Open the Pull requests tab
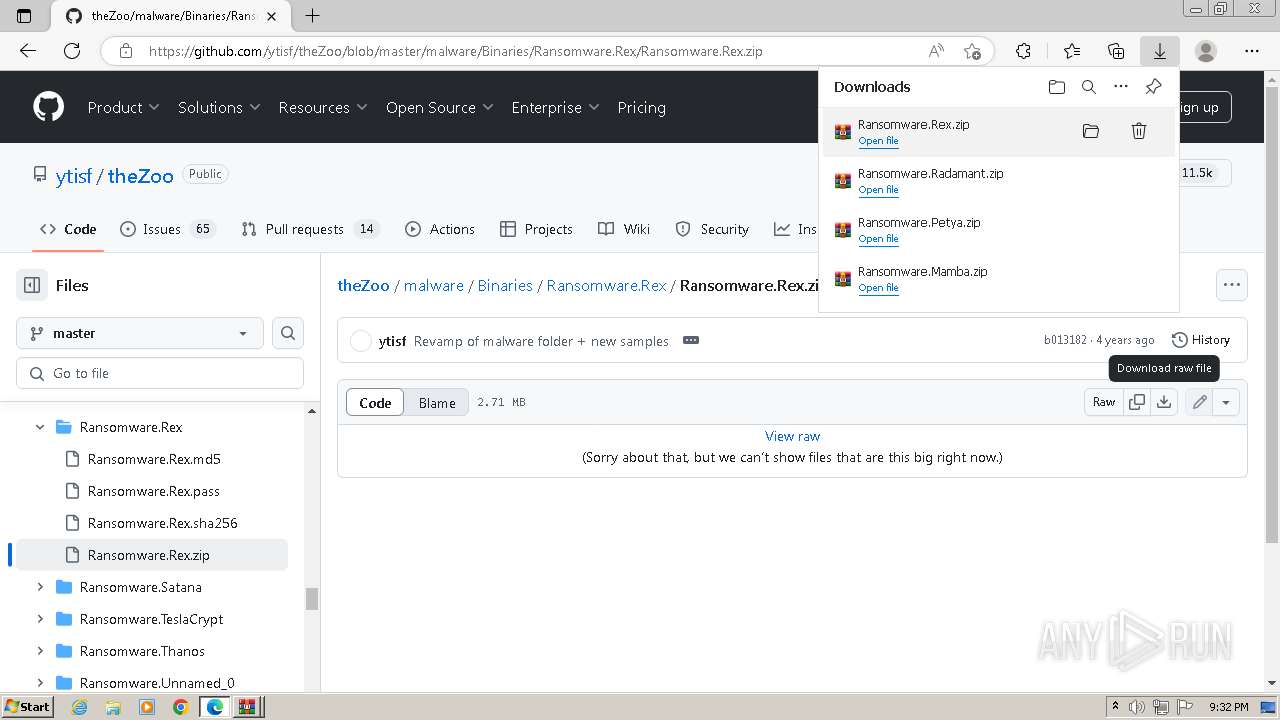Screen dimensions: 1280x720 click(x=311, y=229)
